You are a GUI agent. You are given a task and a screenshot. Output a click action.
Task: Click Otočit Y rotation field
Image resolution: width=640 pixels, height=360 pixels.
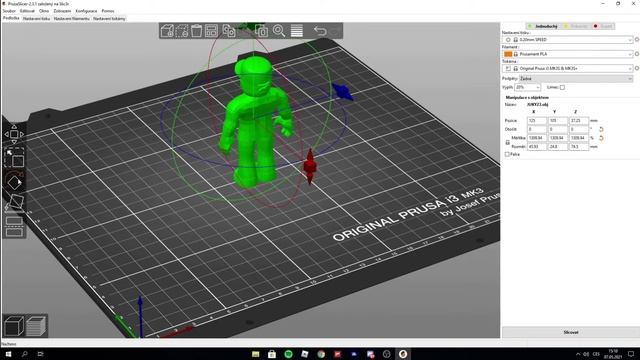point(558,129)
